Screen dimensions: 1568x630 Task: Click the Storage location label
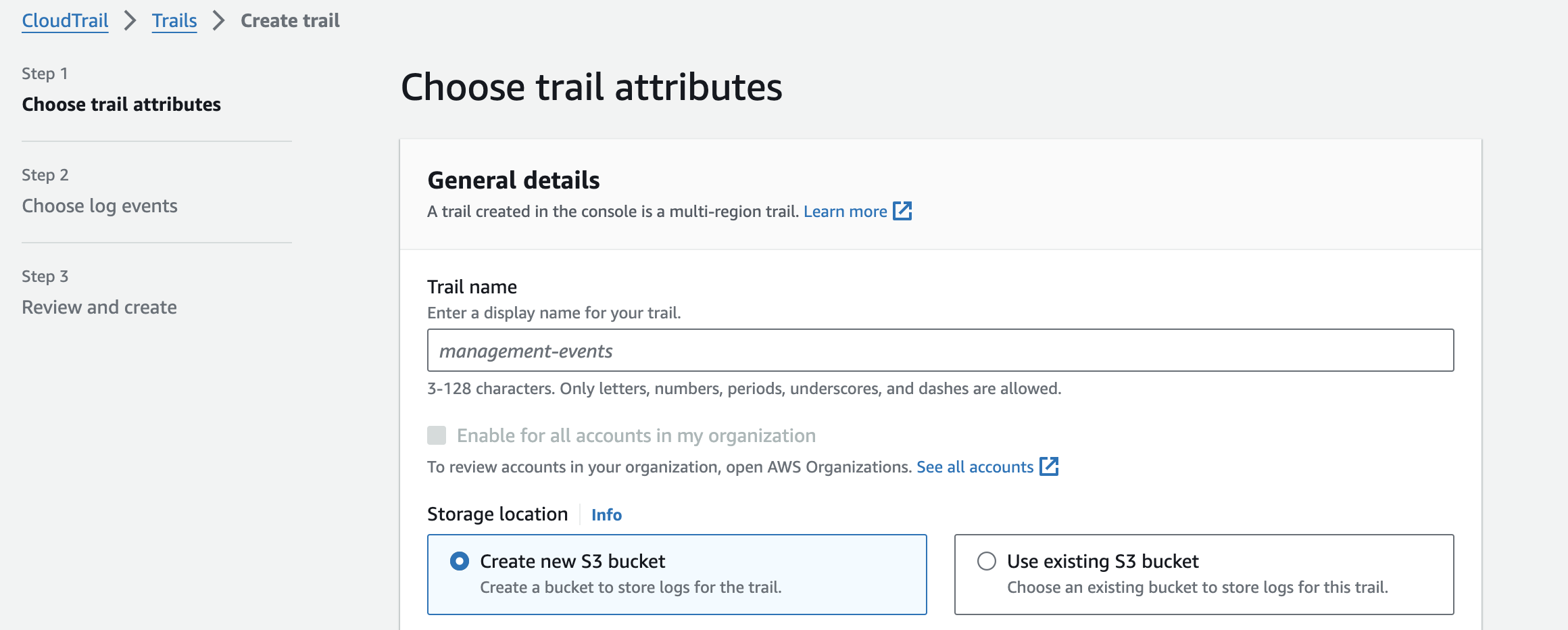(x=497, y=514)
